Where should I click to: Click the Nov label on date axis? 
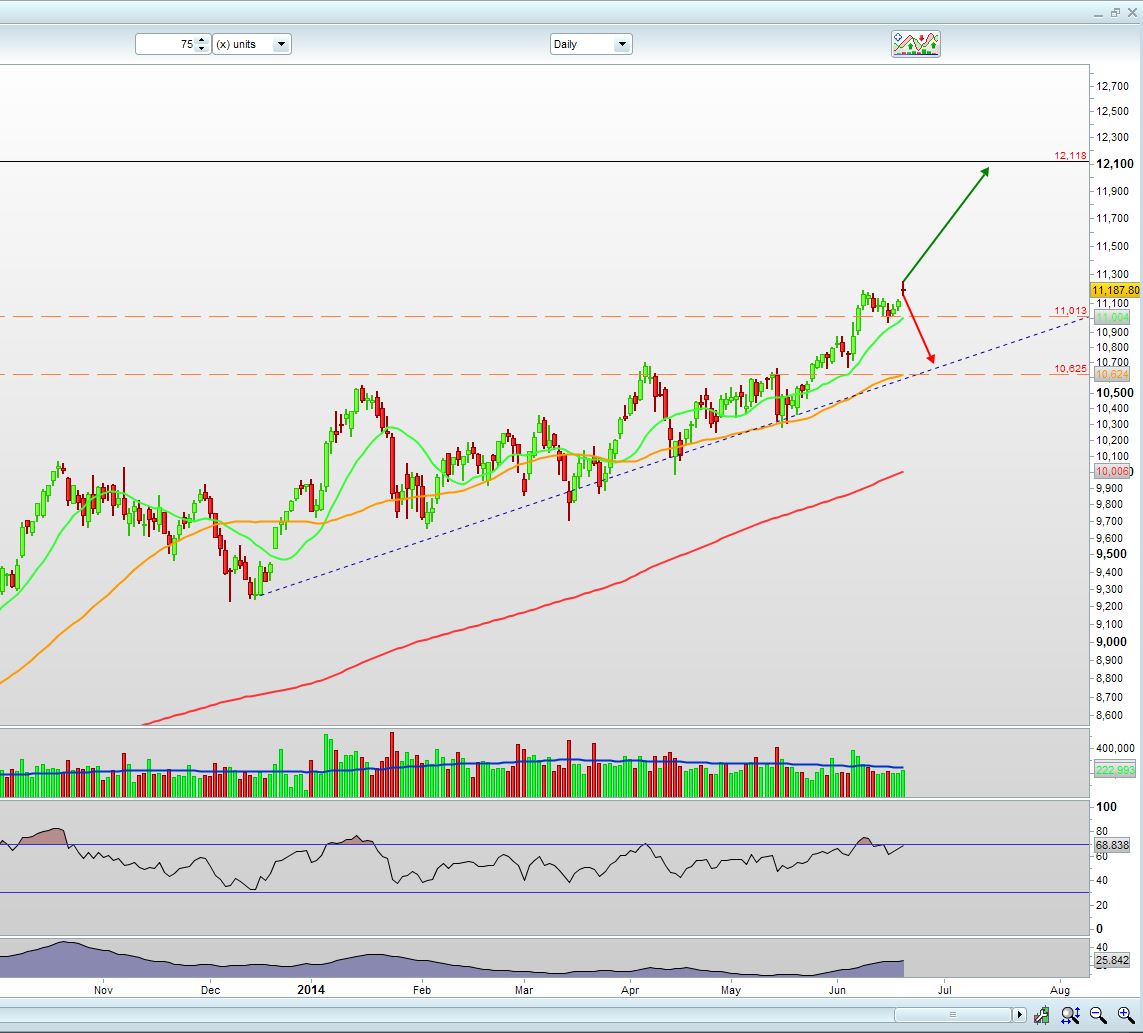pos(104,990)
